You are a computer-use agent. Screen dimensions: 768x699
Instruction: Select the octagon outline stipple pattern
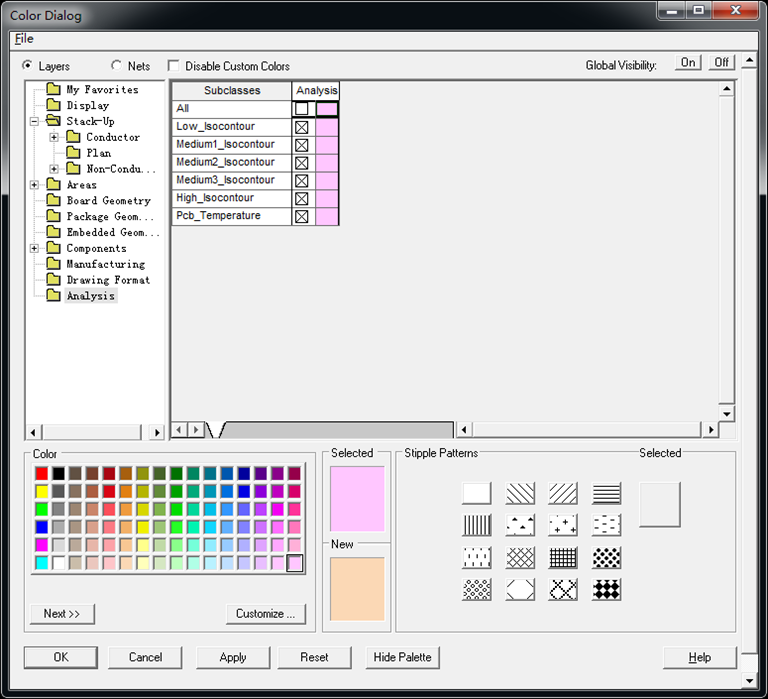point(520,589)
